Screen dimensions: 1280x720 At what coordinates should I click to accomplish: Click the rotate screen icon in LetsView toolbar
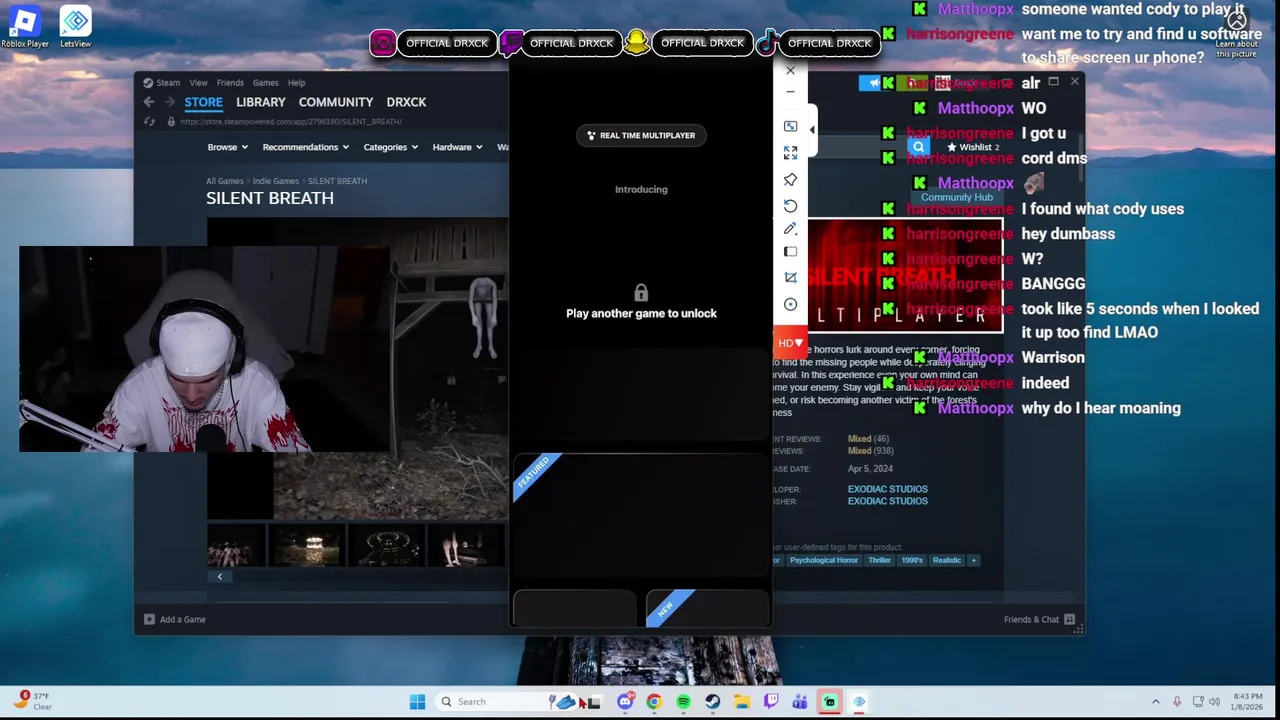click(x=790, y=205)
